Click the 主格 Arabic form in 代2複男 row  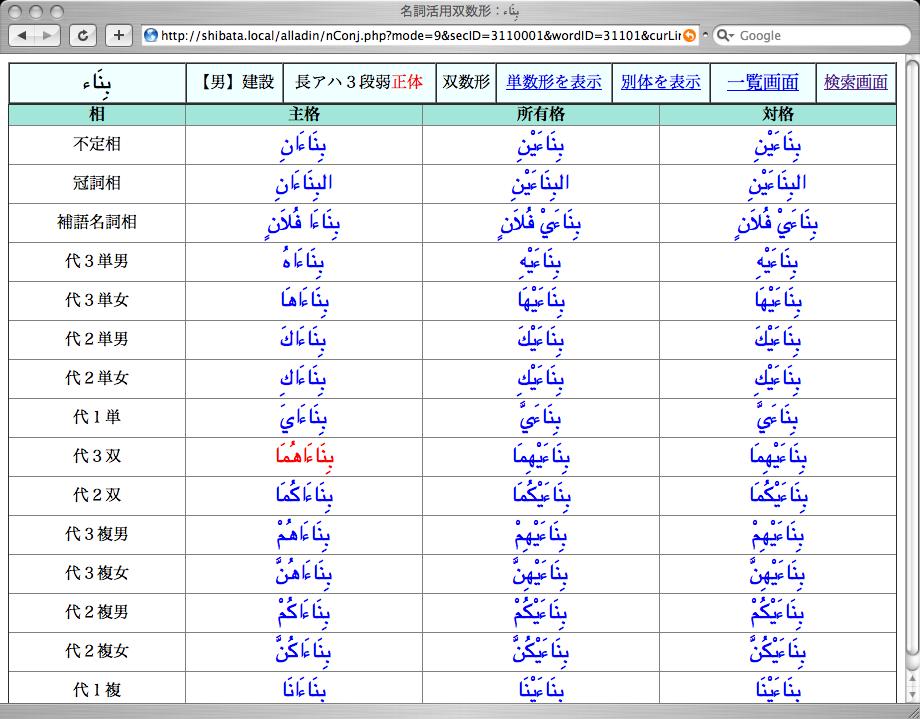pos(304,613)
